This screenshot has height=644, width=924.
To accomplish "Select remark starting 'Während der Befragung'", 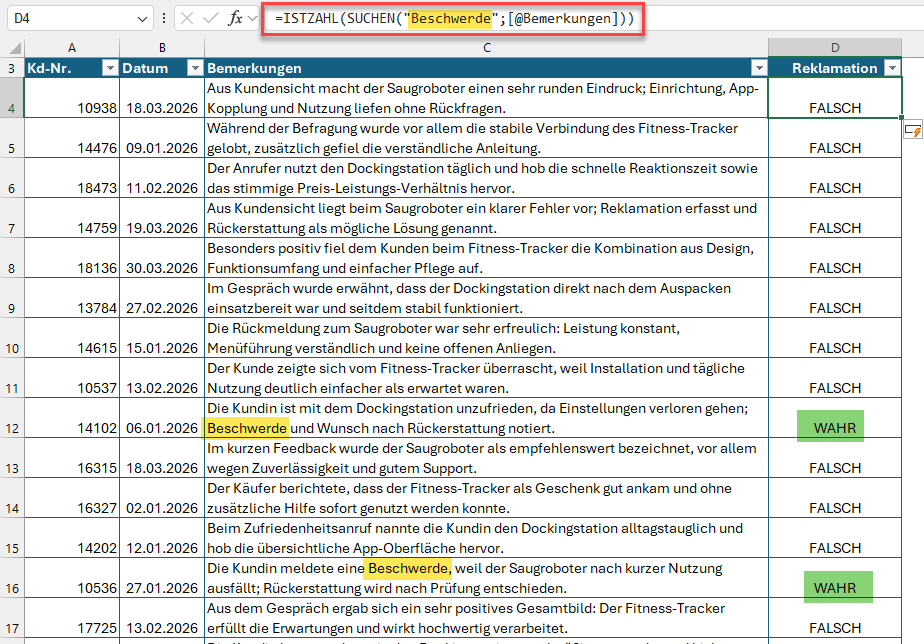I will [x=487, y=138].
